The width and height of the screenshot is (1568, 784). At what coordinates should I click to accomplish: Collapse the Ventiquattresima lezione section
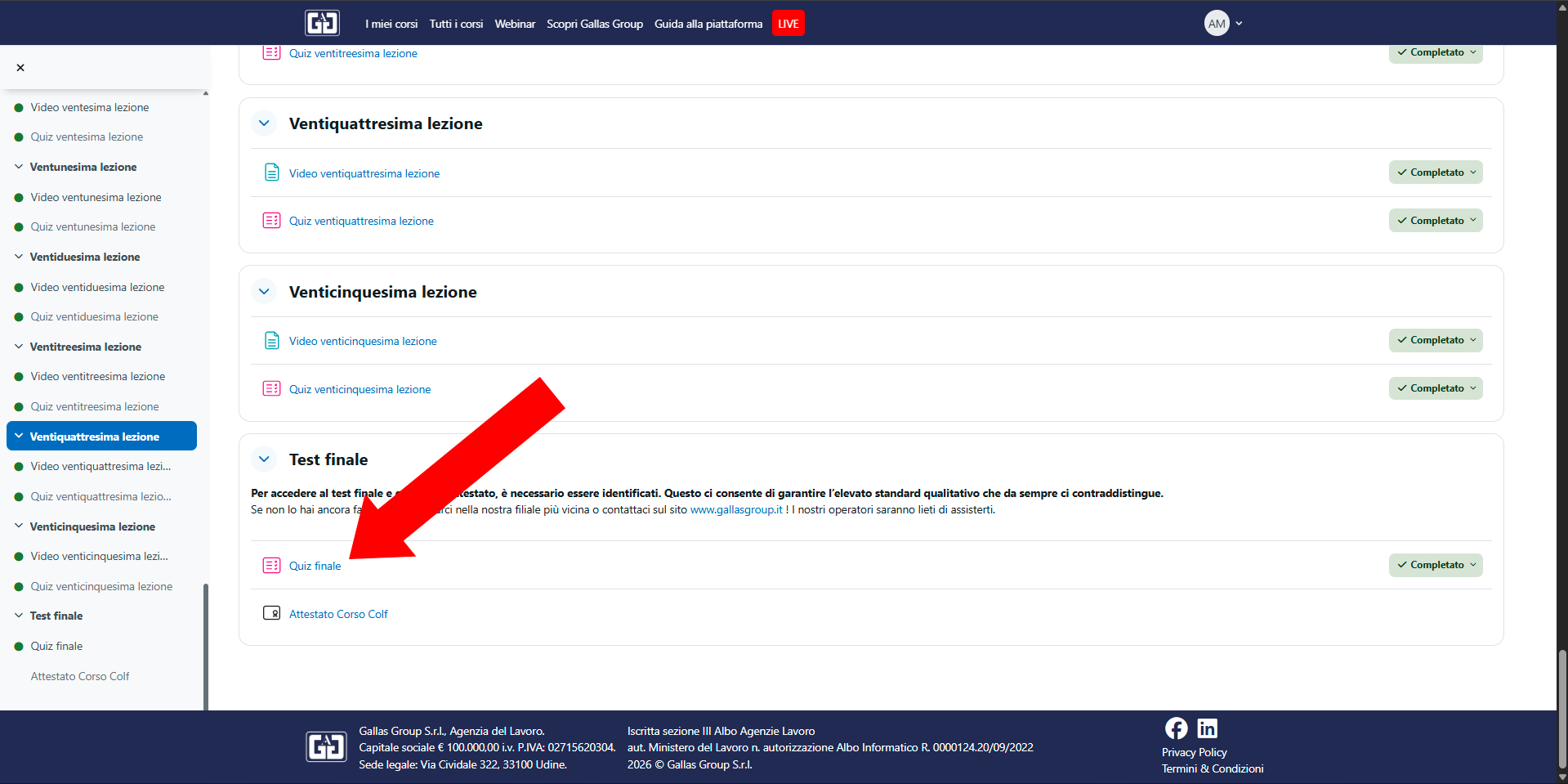tap(264, 123)
